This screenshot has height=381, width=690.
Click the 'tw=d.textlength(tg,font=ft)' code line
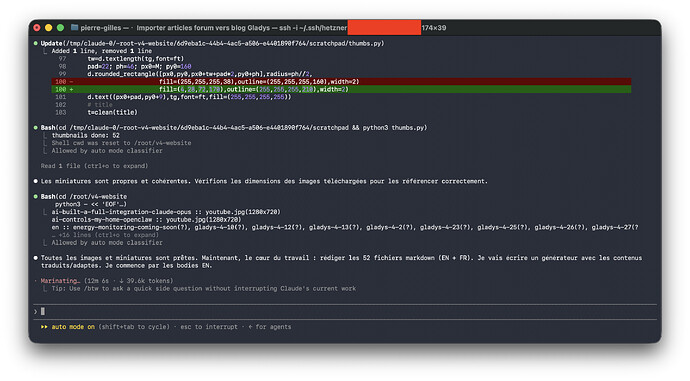coord(136,59)
